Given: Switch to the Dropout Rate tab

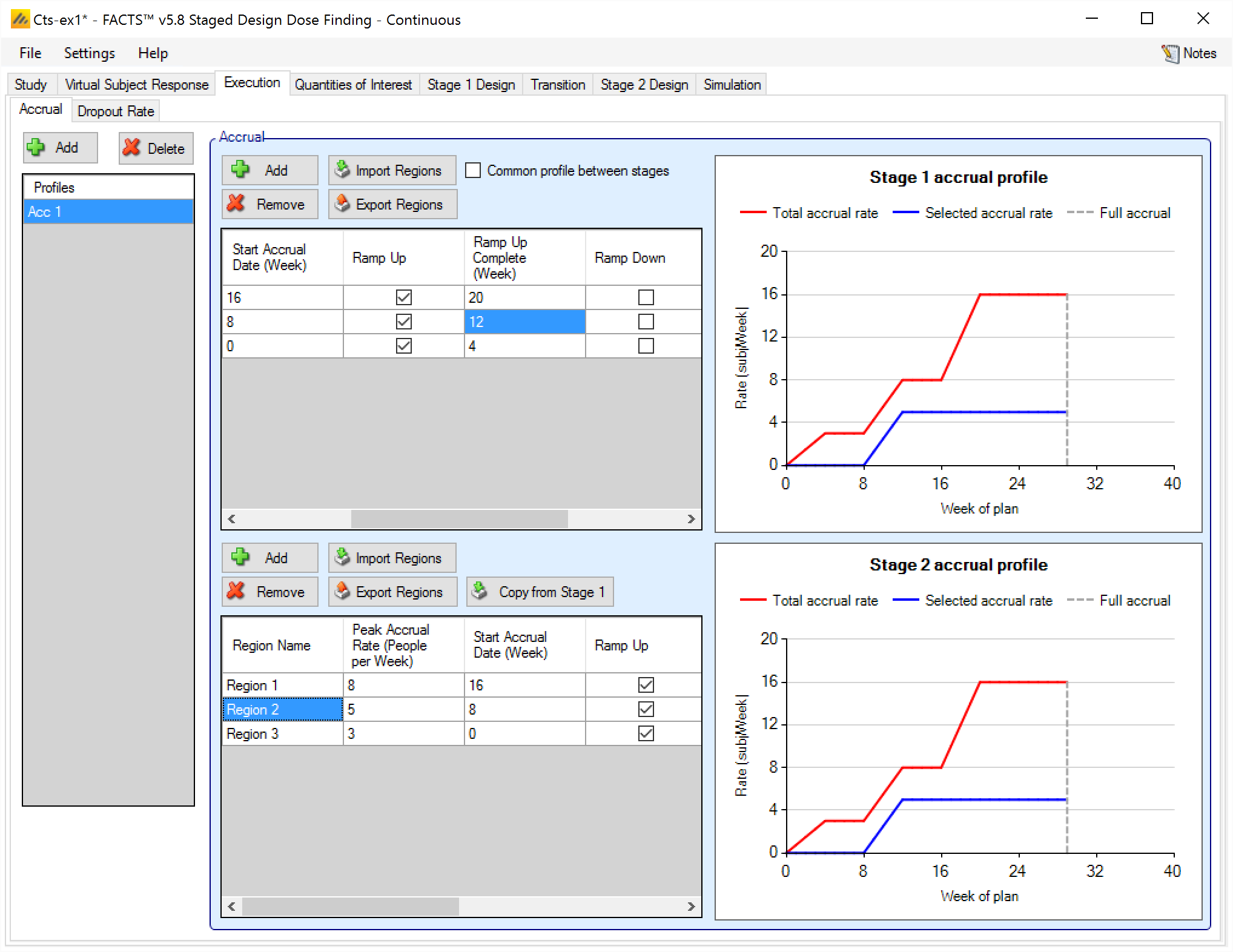Looking at the screenshot, I should [116, 111].
